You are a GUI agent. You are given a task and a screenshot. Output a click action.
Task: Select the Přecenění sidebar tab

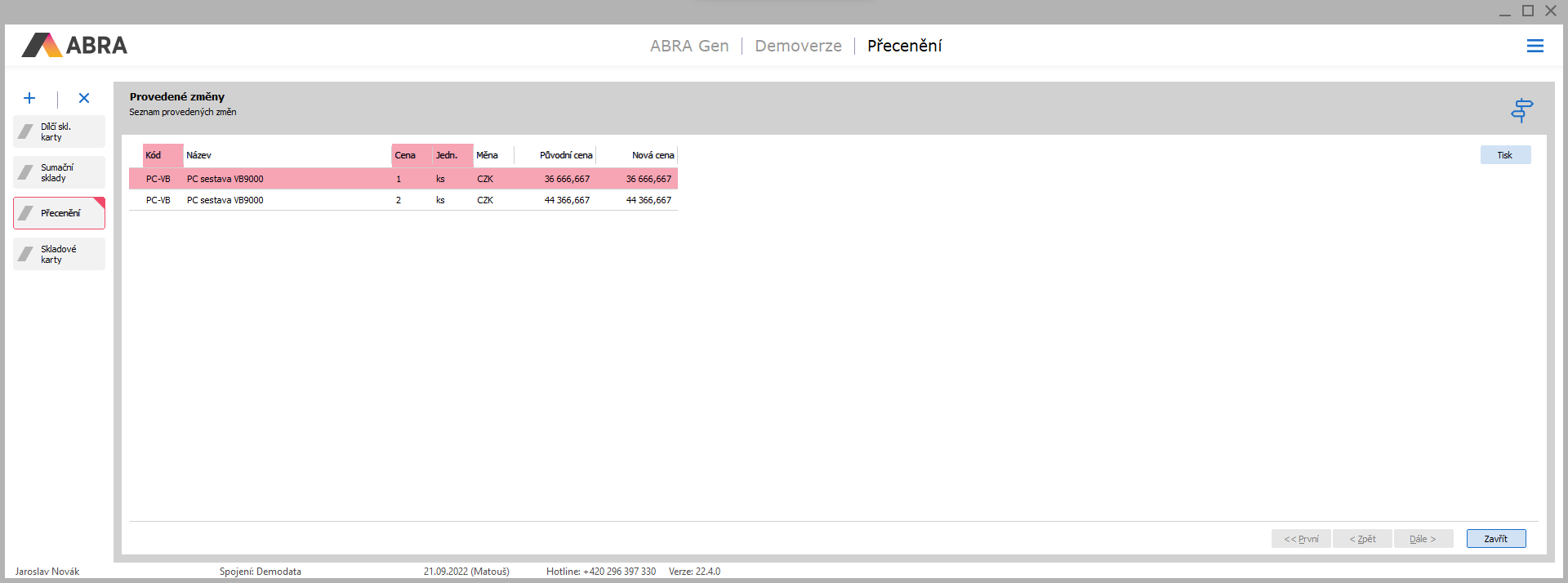click(x=59, y=213)
